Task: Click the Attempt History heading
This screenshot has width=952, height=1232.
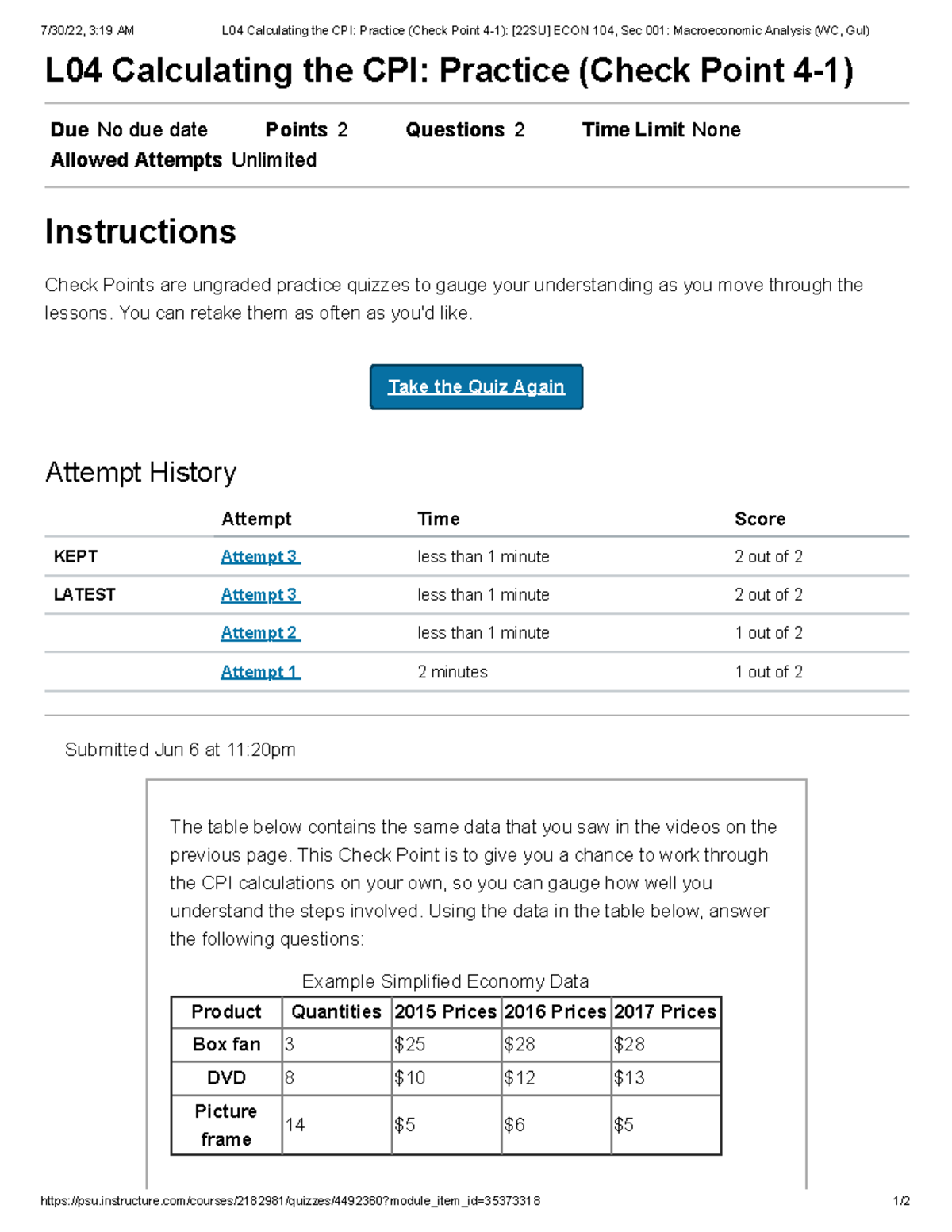Action: (141, 472)
